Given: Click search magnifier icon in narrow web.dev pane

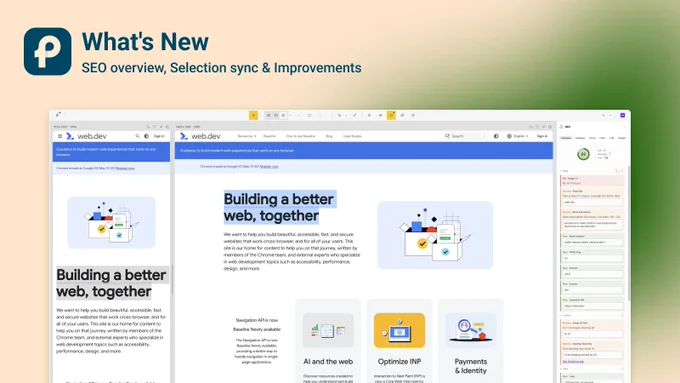Looking at the screenshot, I should coord(137,136).
